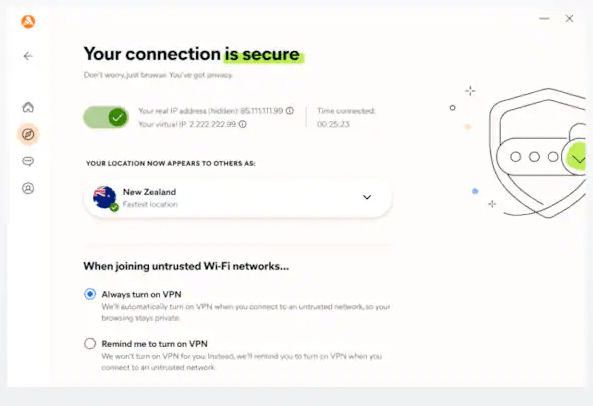593x406 pixels.
Task: Select Always turn on VPN option
Action: pos(90,294)
